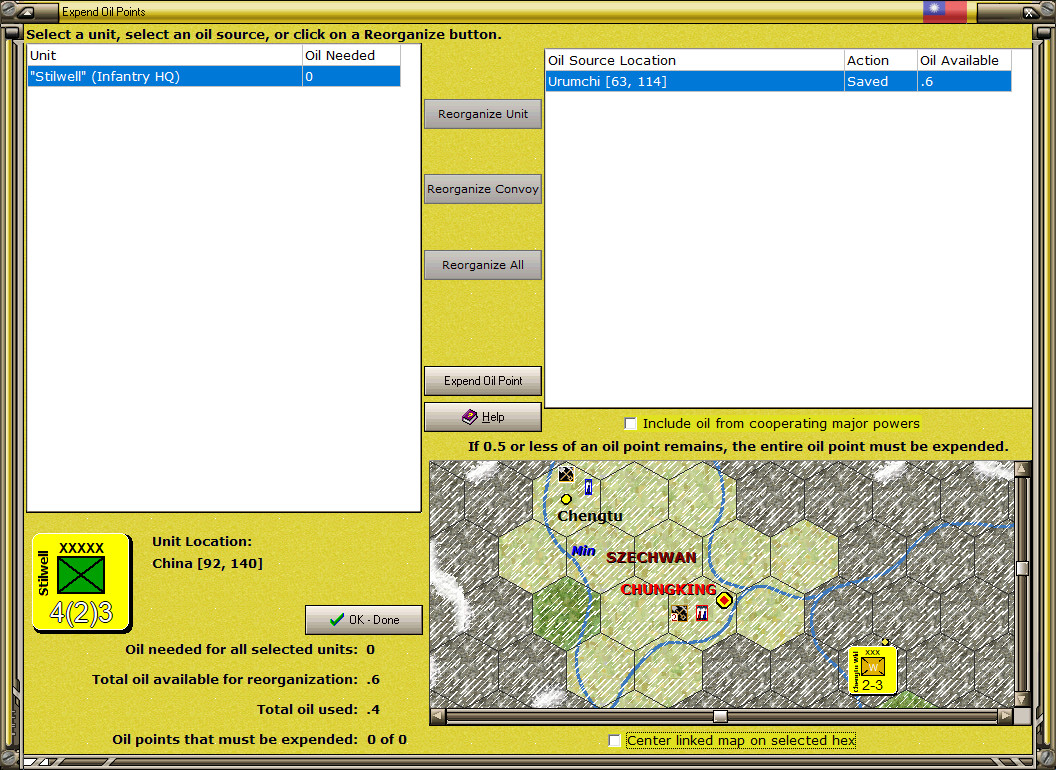
Task: Click the green checkmark on OK - Done
Action: pos(337,619)
